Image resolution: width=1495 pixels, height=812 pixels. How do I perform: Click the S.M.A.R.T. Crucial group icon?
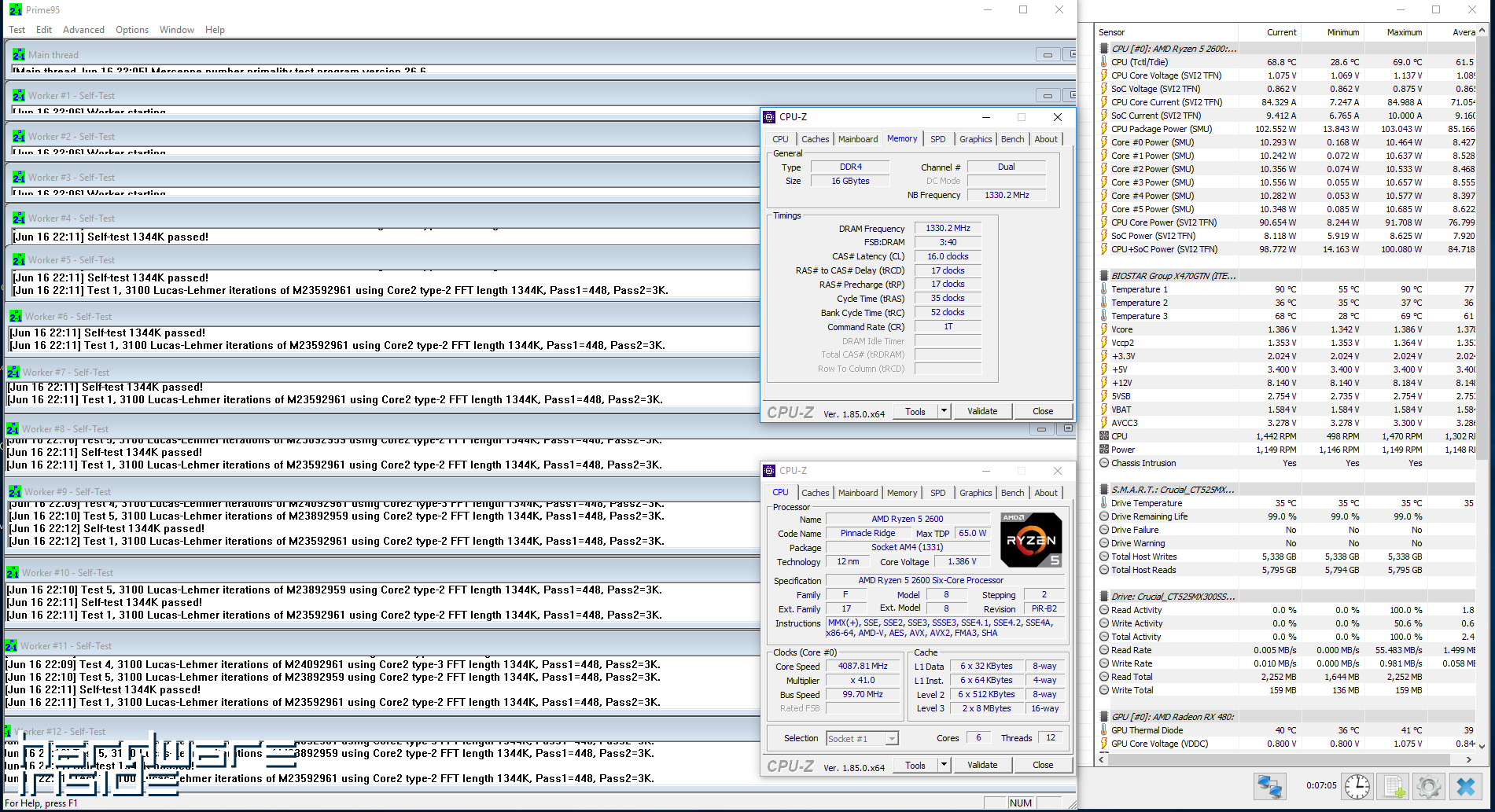[x=1105, y=490]
